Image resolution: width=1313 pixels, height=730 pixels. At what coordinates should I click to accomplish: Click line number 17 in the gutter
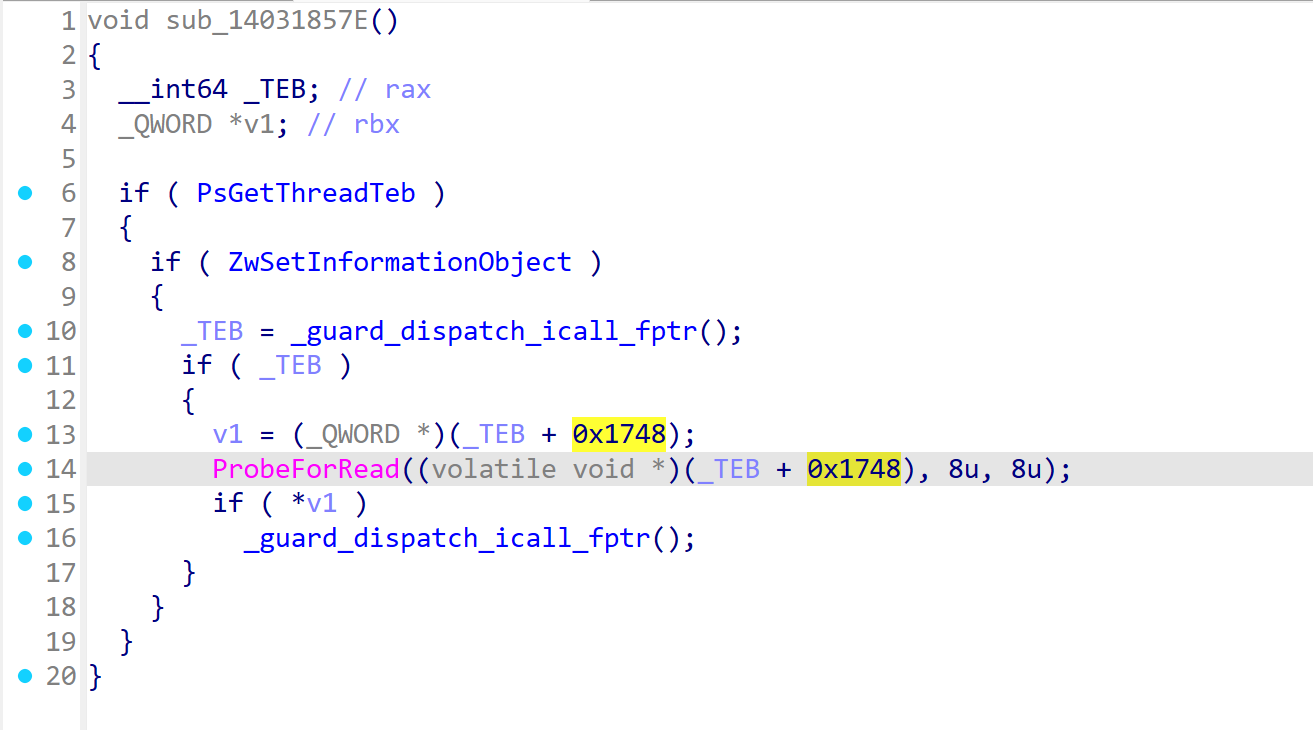[x=60, y=572]
